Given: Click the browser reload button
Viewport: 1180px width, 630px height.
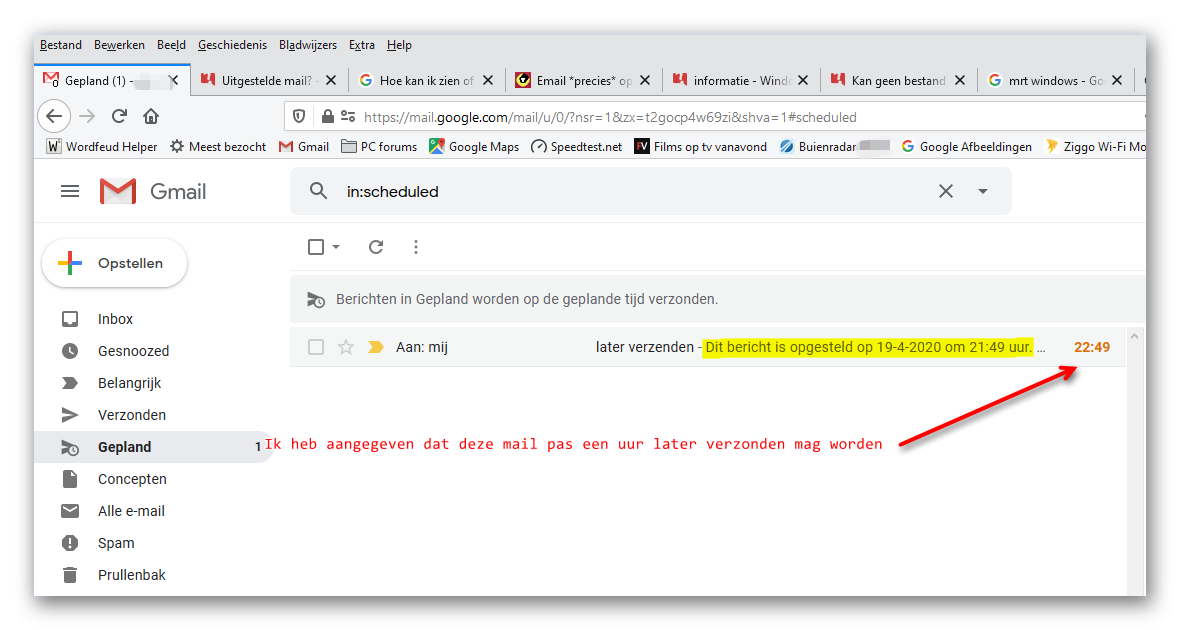Looking at the screenshot, I should pos(119,116).
